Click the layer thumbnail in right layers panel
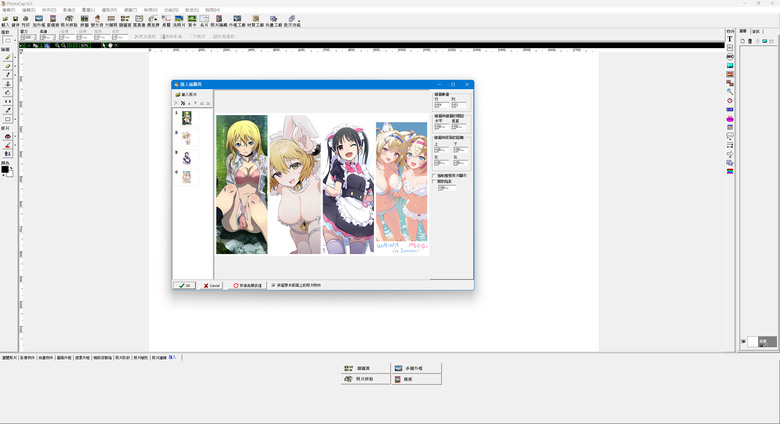The image size is (780, 424). point(753,342)
